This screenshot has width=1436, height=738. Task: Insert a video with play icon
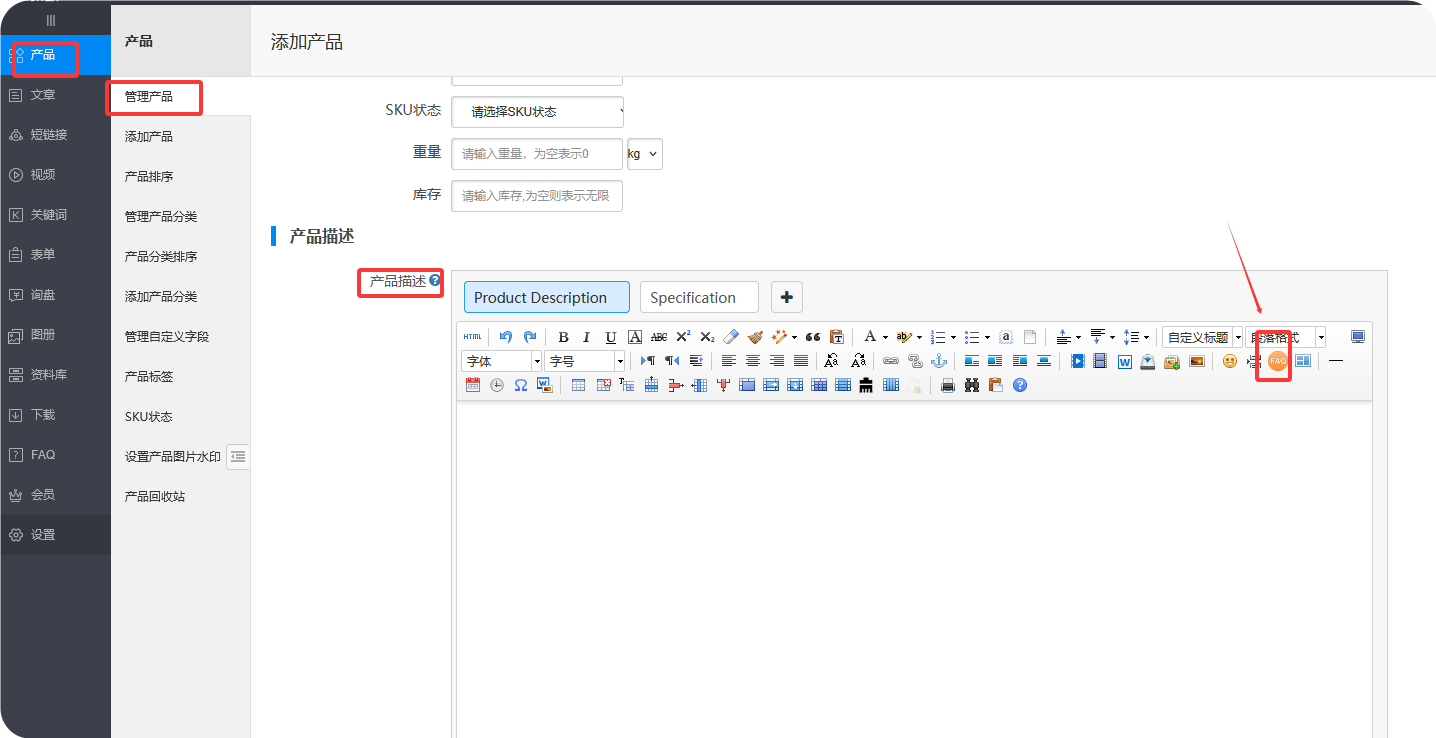[x=1078, y=361]
